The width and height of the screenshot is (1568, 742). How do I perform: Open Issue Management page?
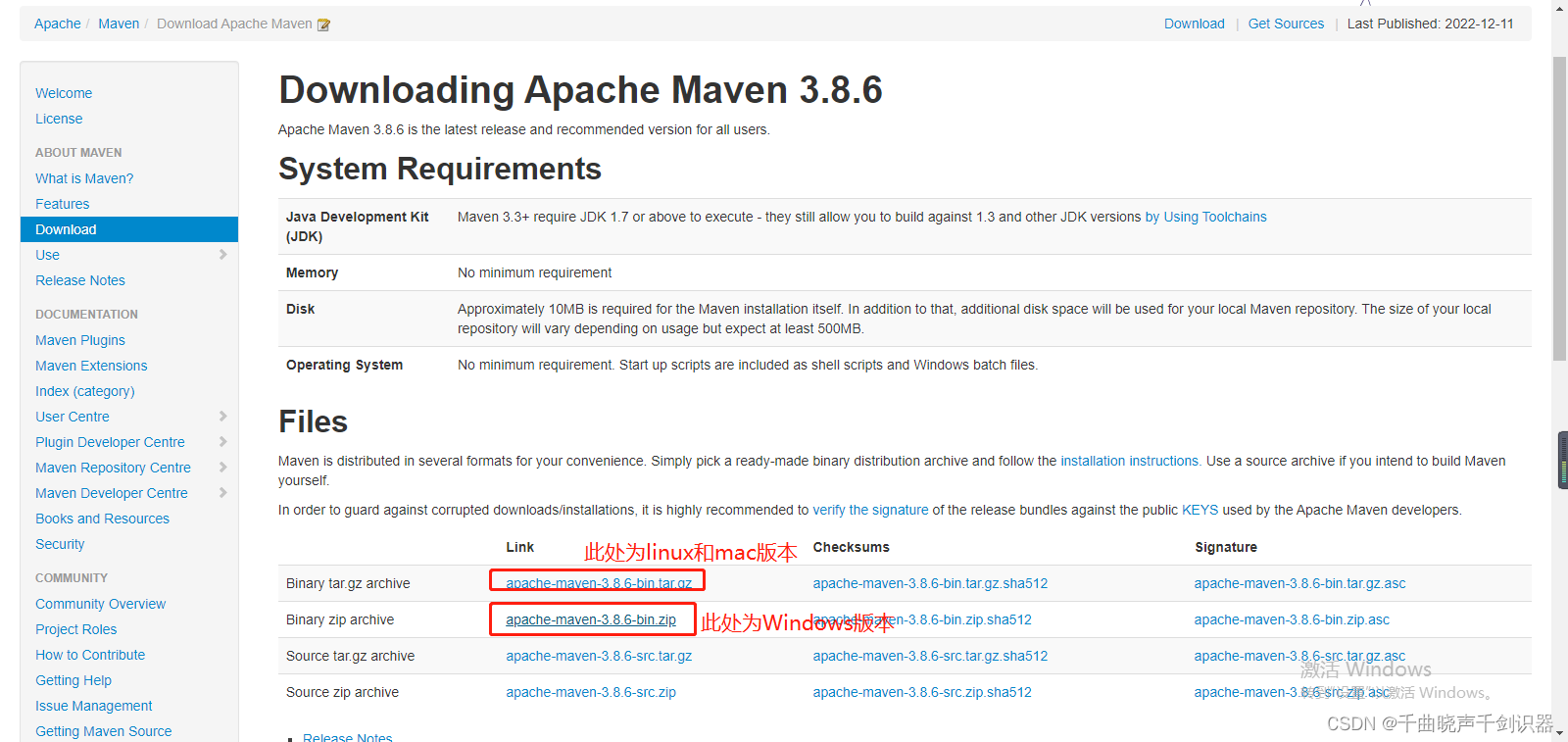coord(93,706)
